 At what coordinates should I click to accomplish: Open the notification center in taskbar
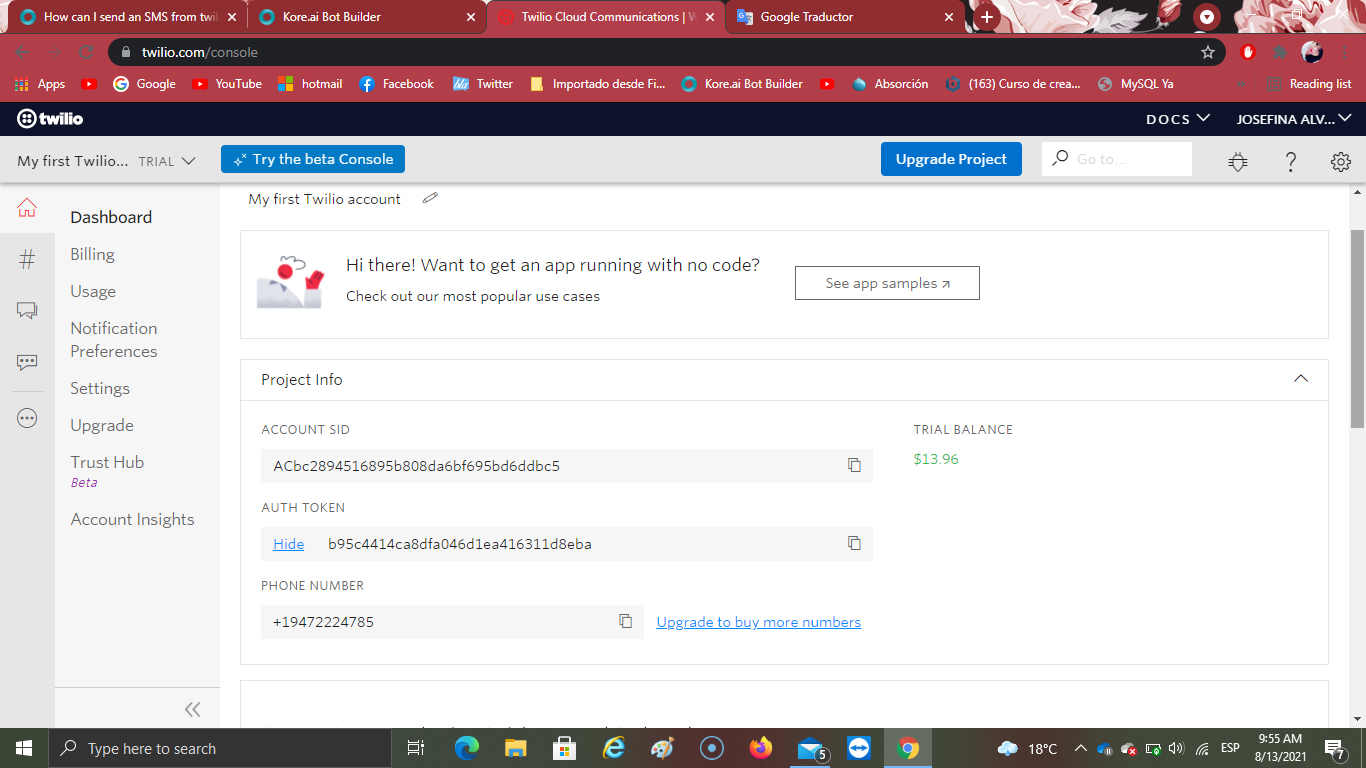1335,748
